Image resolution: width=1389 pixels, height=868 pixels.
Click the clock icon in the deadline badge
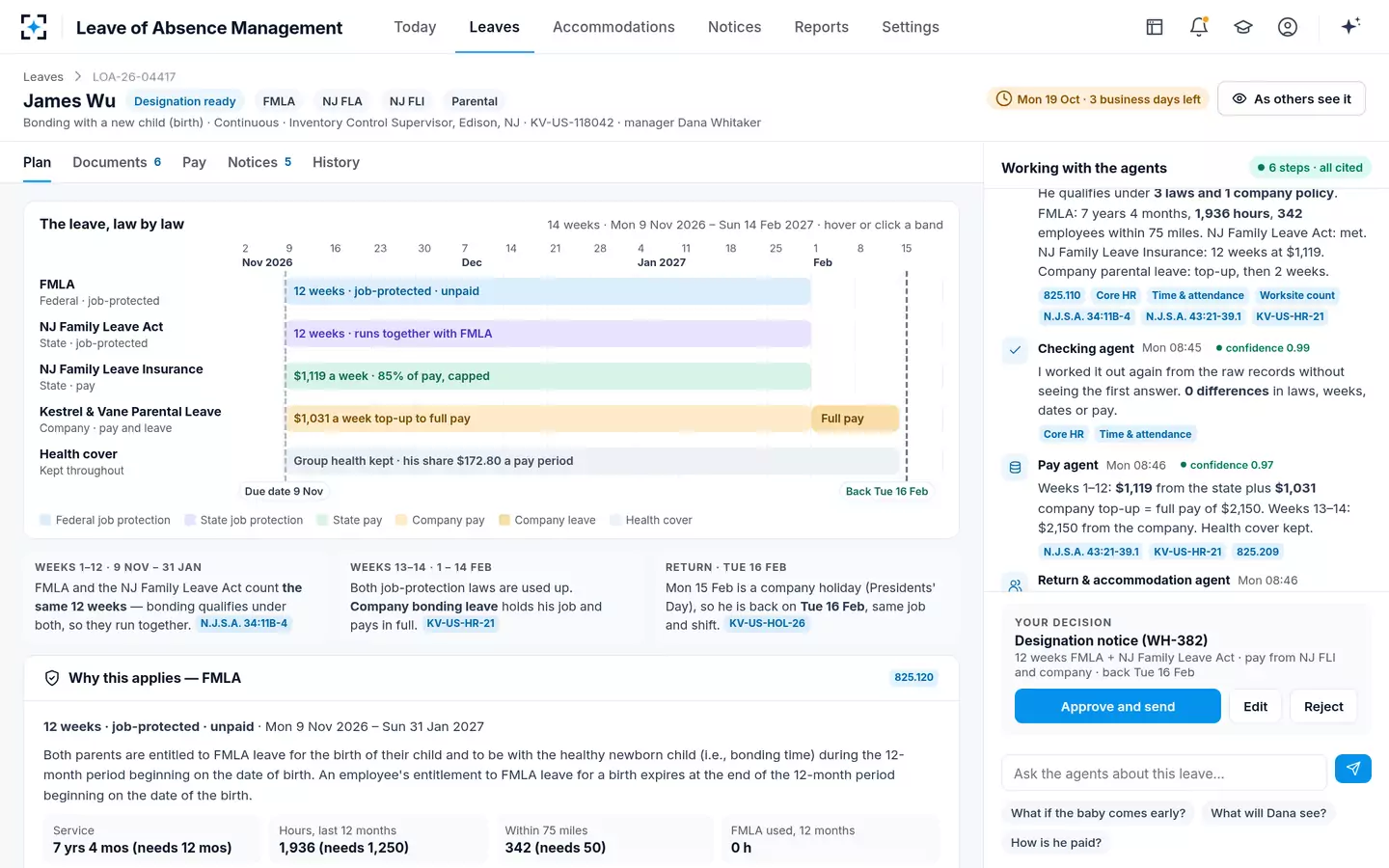(x=1003, y=98)
